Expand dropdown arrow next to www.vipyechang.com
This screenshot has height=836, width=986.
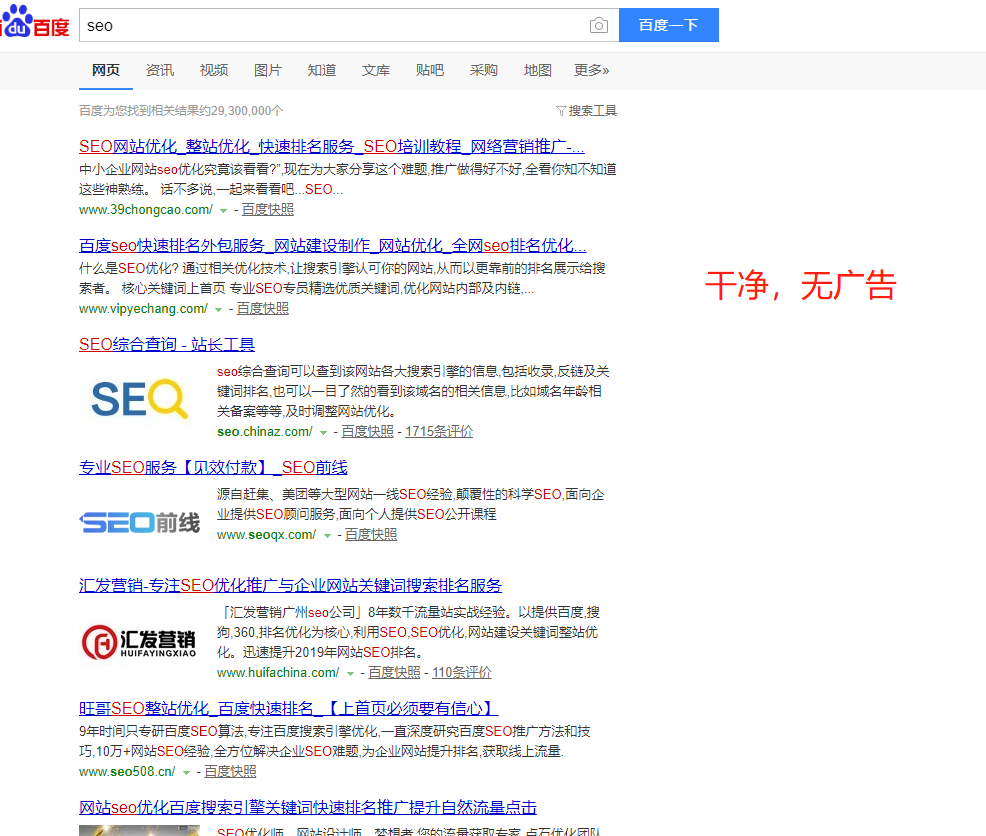click(x=218, y=309)
